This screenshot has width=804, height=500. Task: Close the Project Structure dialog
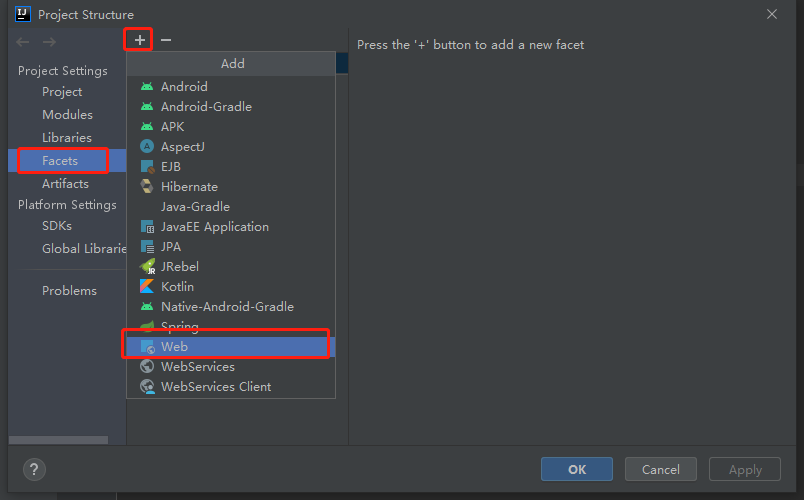772,14
